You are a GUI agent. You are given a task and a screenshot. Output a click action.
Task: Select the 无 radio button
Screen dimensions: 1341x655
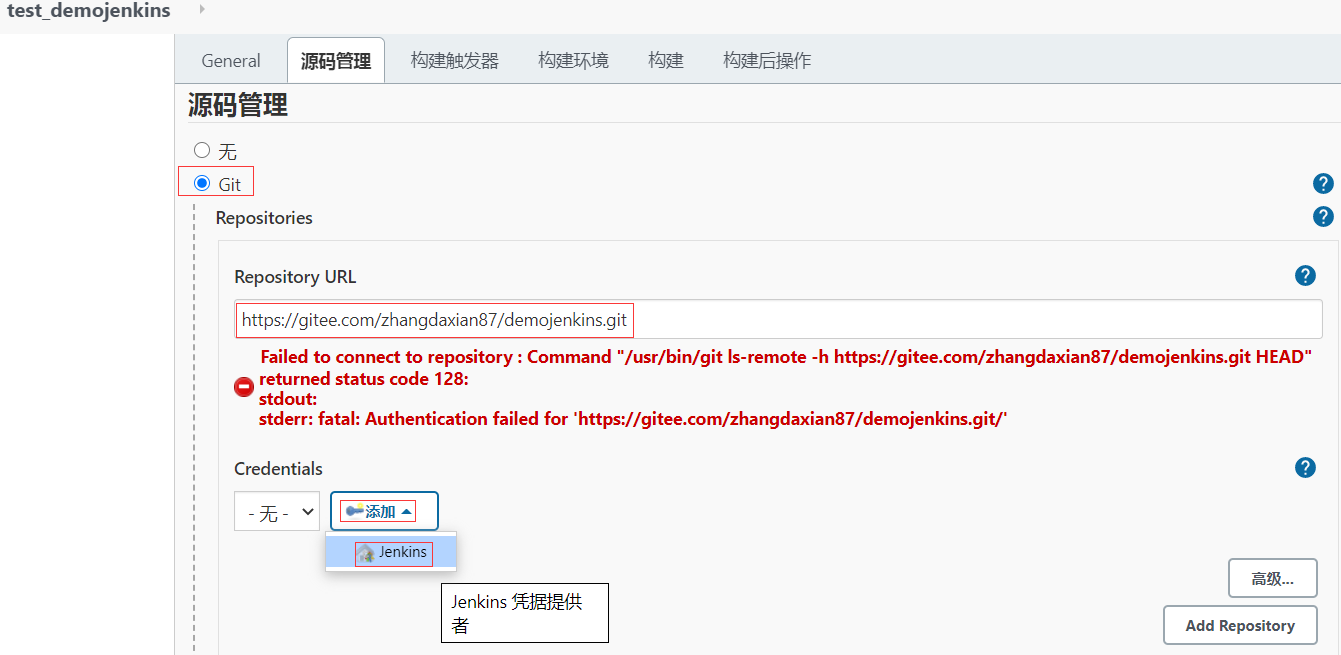pos(202,150)
